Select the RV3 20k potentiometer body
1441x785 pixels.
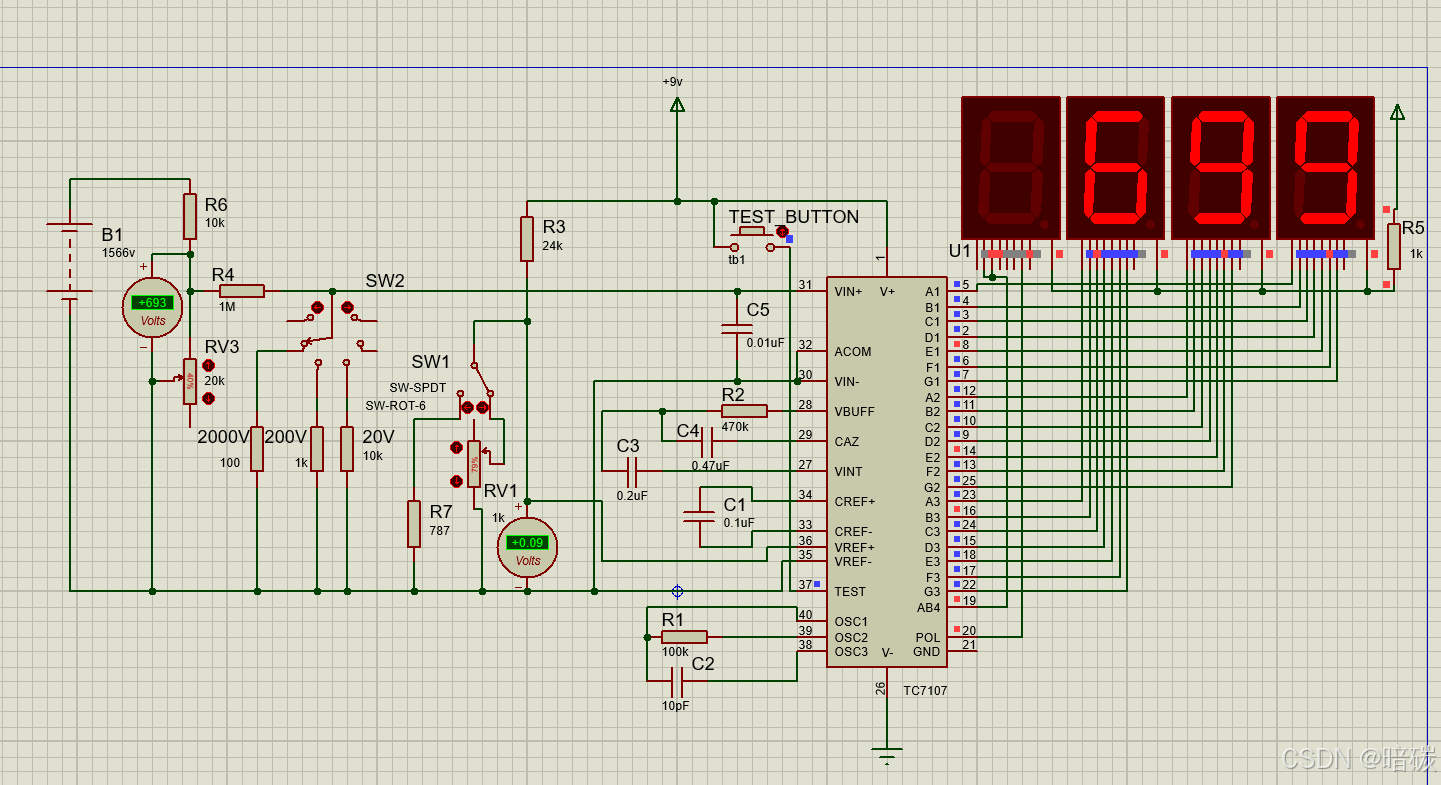(189, 381)
